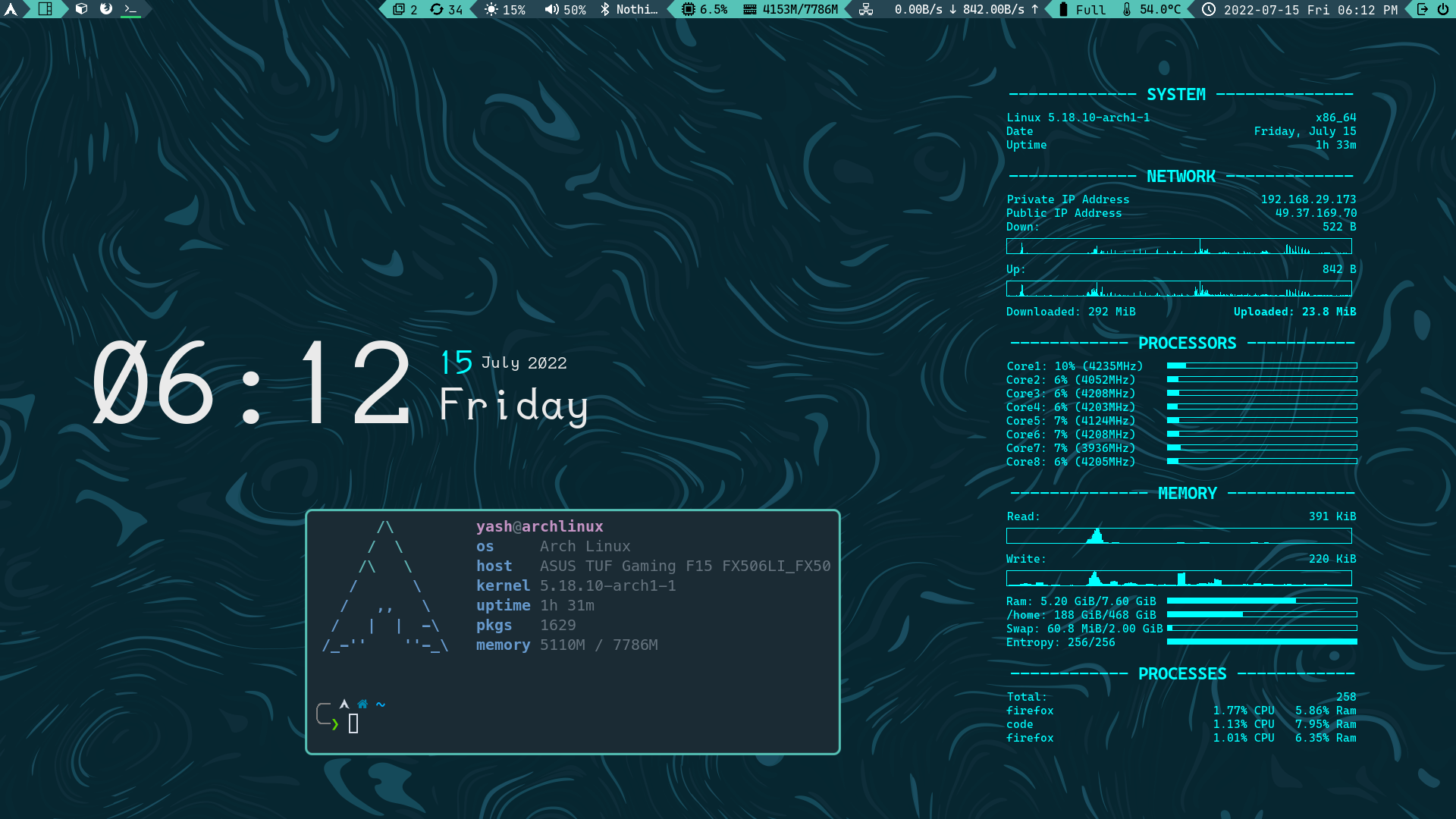This screenshot has width=1456, height=819.
Task: Click the power off icon
Action: tap(1442, 9)
